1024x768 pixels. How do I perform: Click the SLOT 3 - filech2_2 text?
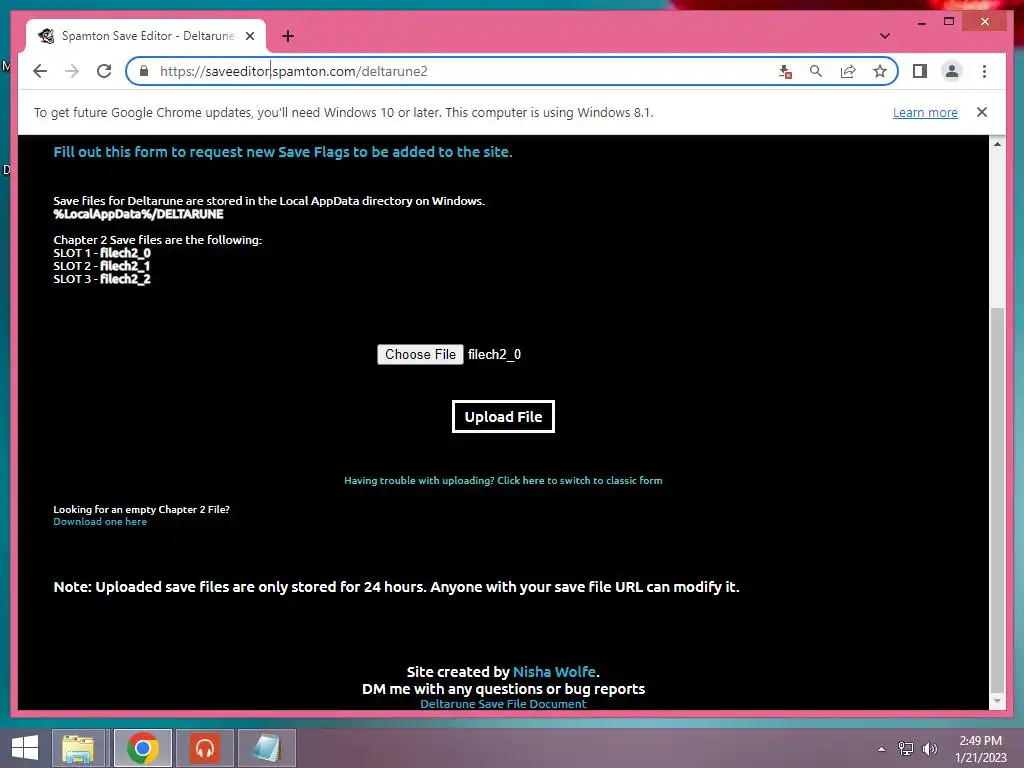pos(102,279)
